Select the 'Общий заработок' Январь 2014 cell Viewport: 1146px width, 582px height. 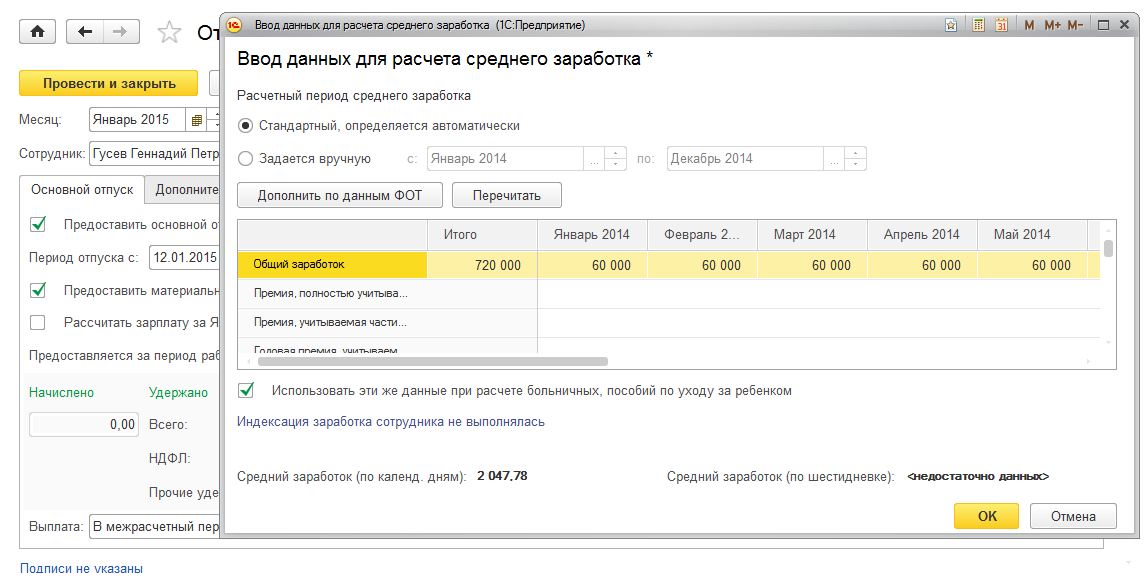pyautogui.click(x=592, y=265)
